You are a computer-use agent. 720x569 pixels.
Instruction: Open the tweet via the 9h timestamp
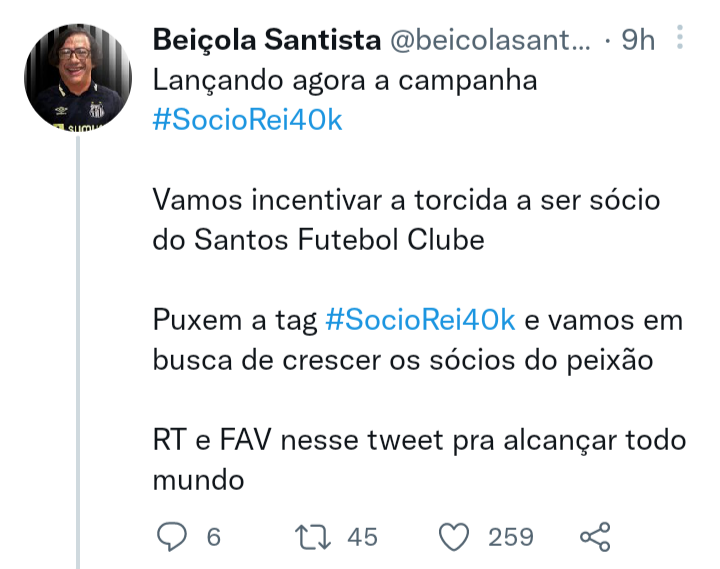tap(638, 40)
